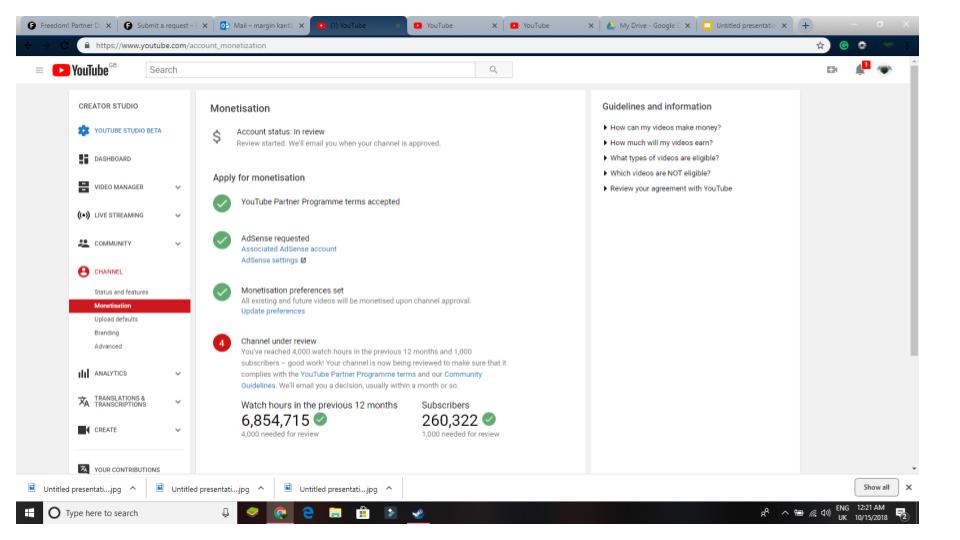Open the Windows Start menu
This screenshot has width=960, height=540.
[x=29, y=513]
